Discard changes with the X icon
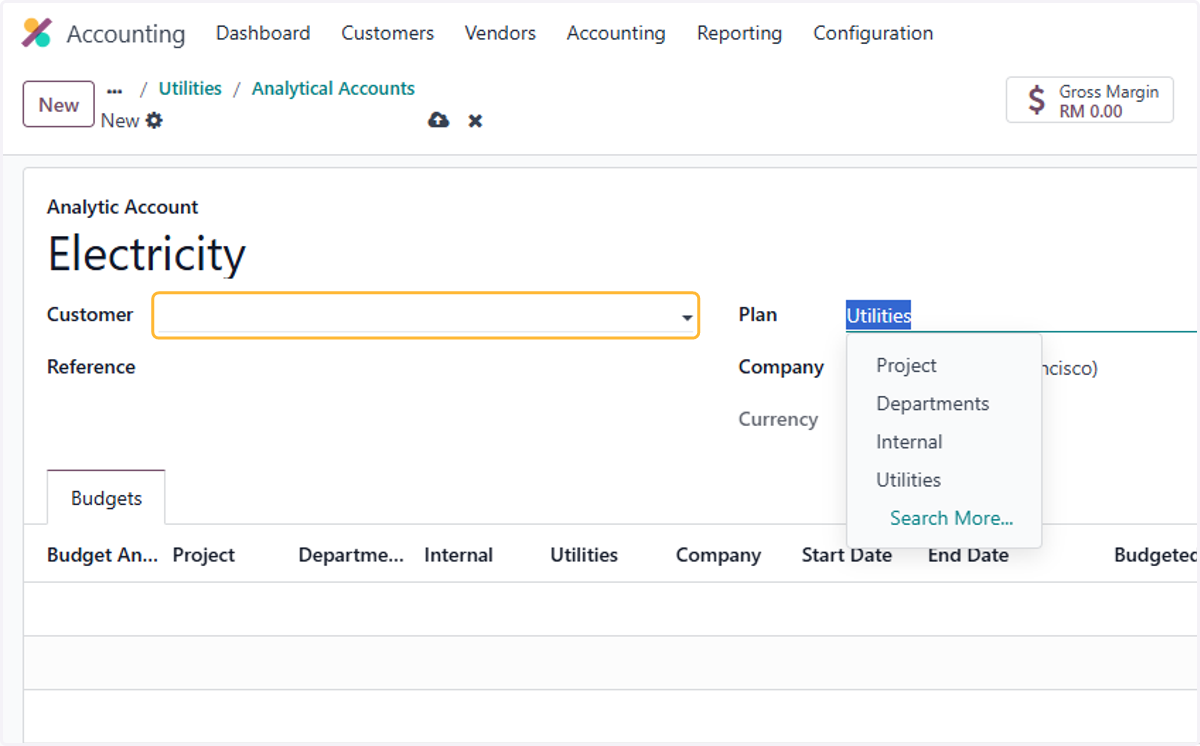Image resolution: width=1200 pixels, height=746 pixels. 476,121
